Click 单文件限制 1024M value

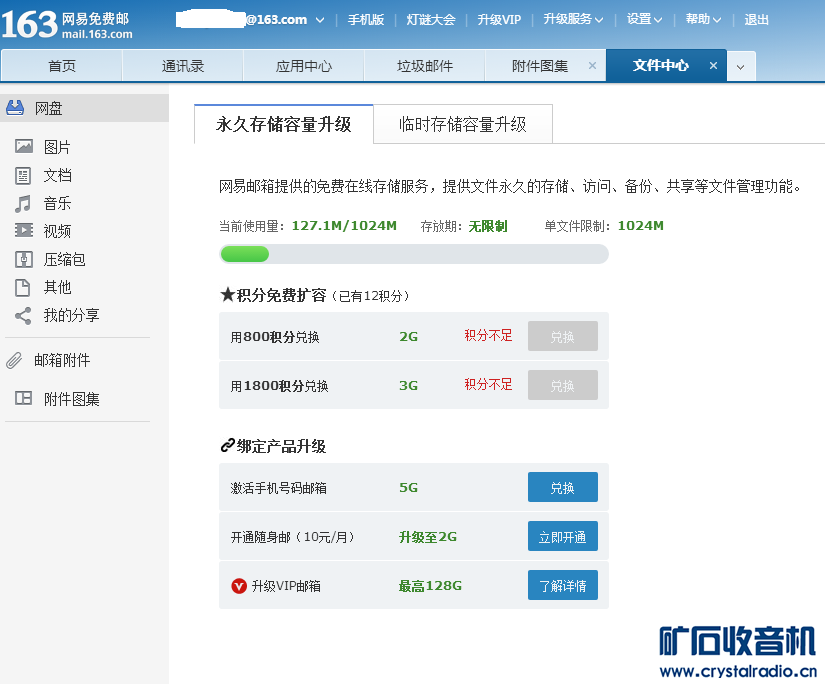(640, 226)
